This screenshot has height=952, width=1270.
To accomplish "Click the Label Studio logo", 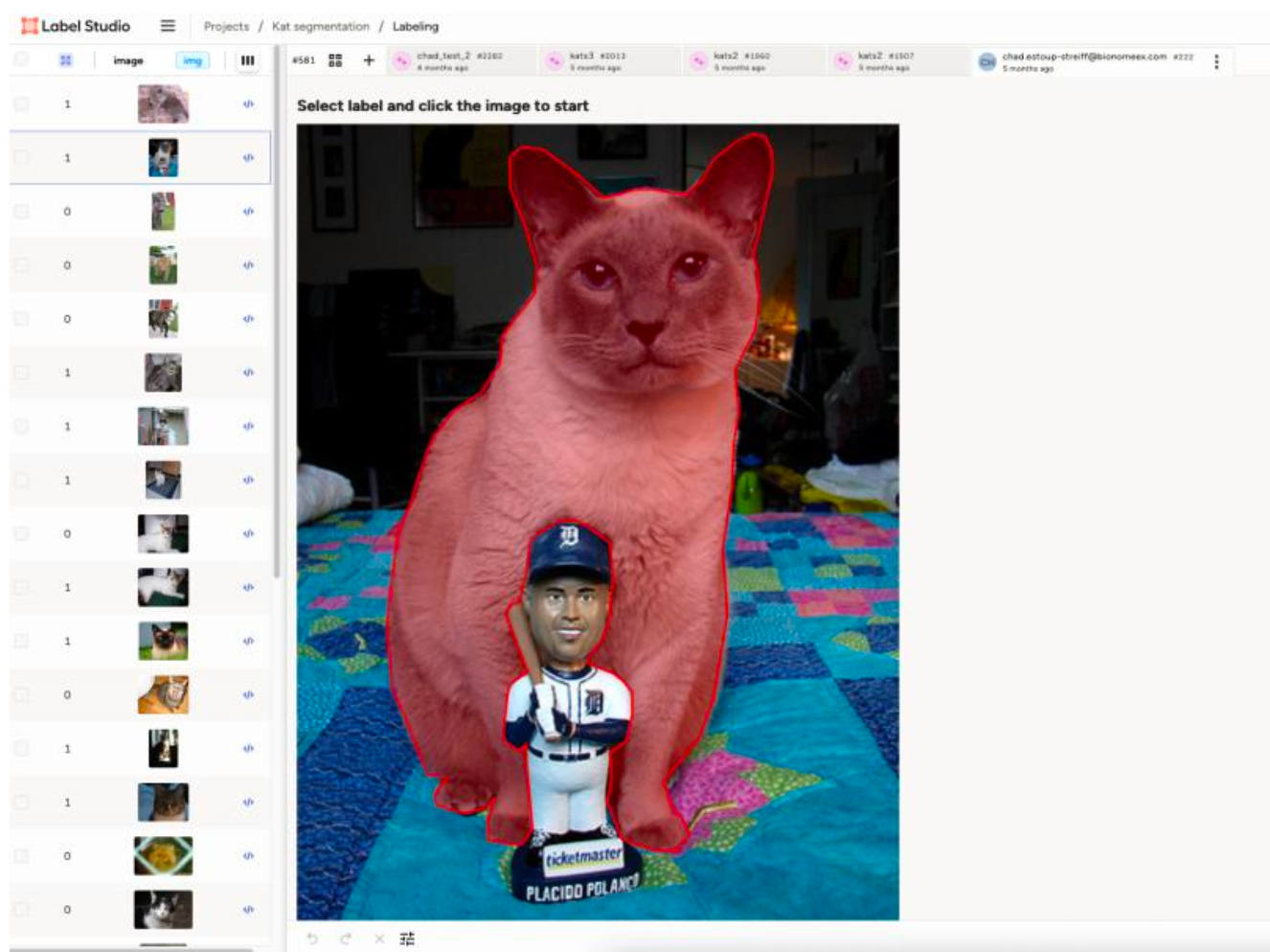I will pos(76,26).
